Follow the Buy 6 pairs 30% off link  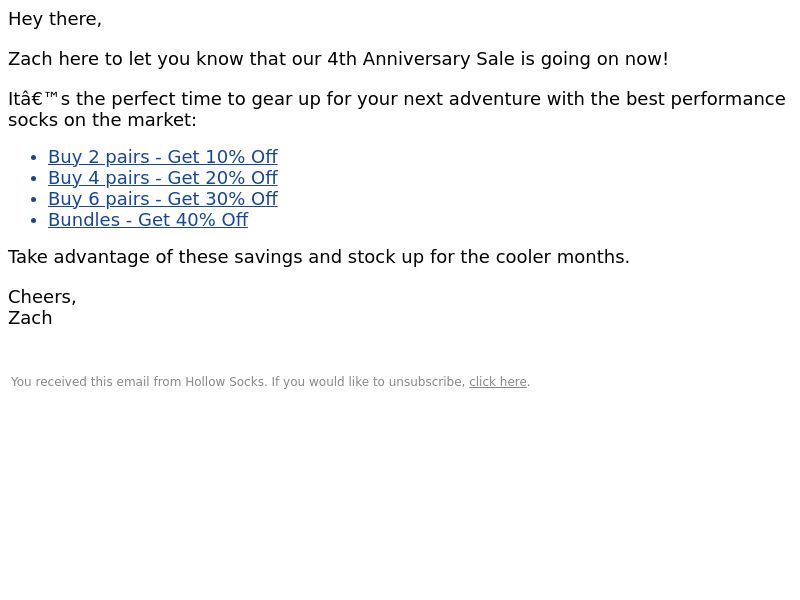pyautogui.click(x=163, y=198)
